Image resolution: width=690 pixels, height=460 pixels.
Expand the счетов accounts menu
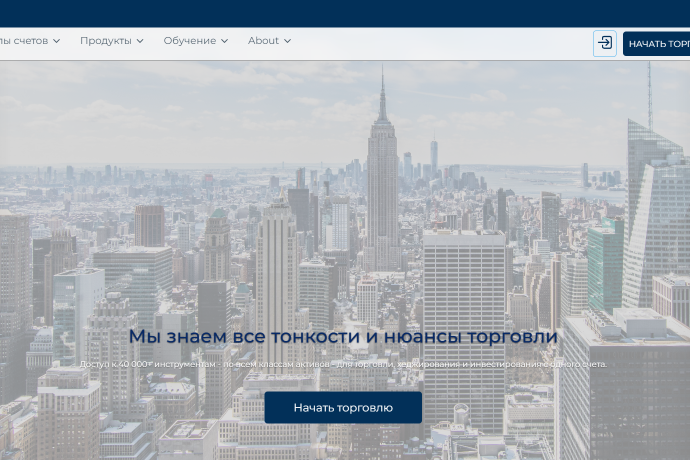30,40
